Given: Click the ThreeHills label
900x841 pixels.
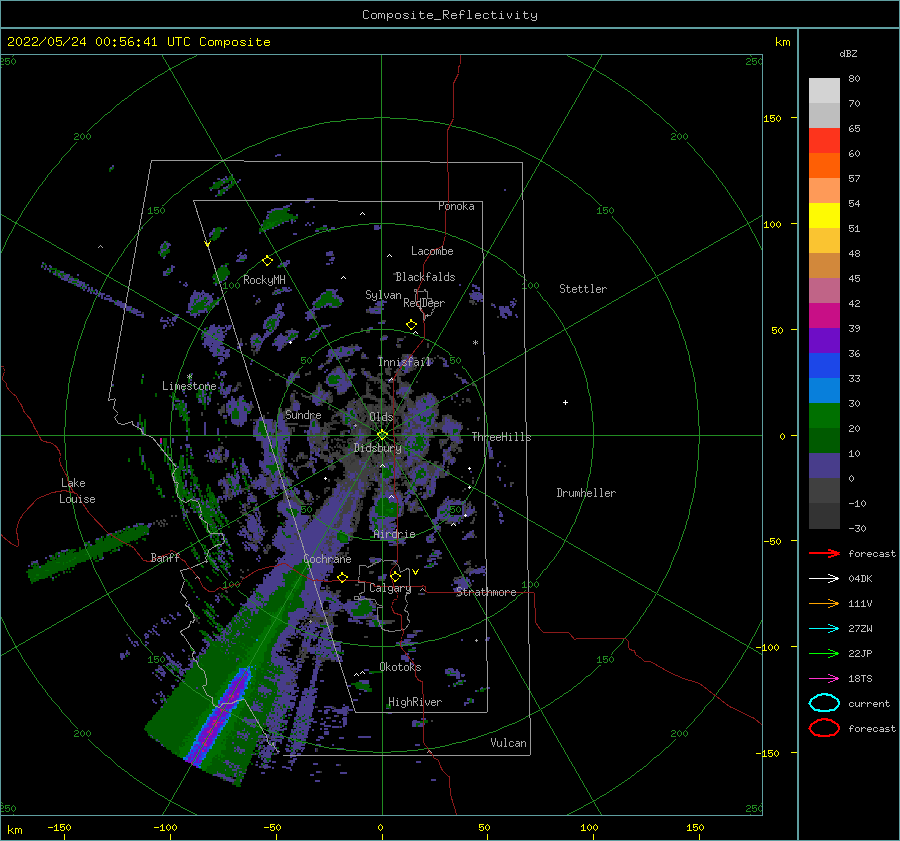Looking at the screenshot, I should tap(501, 437).
